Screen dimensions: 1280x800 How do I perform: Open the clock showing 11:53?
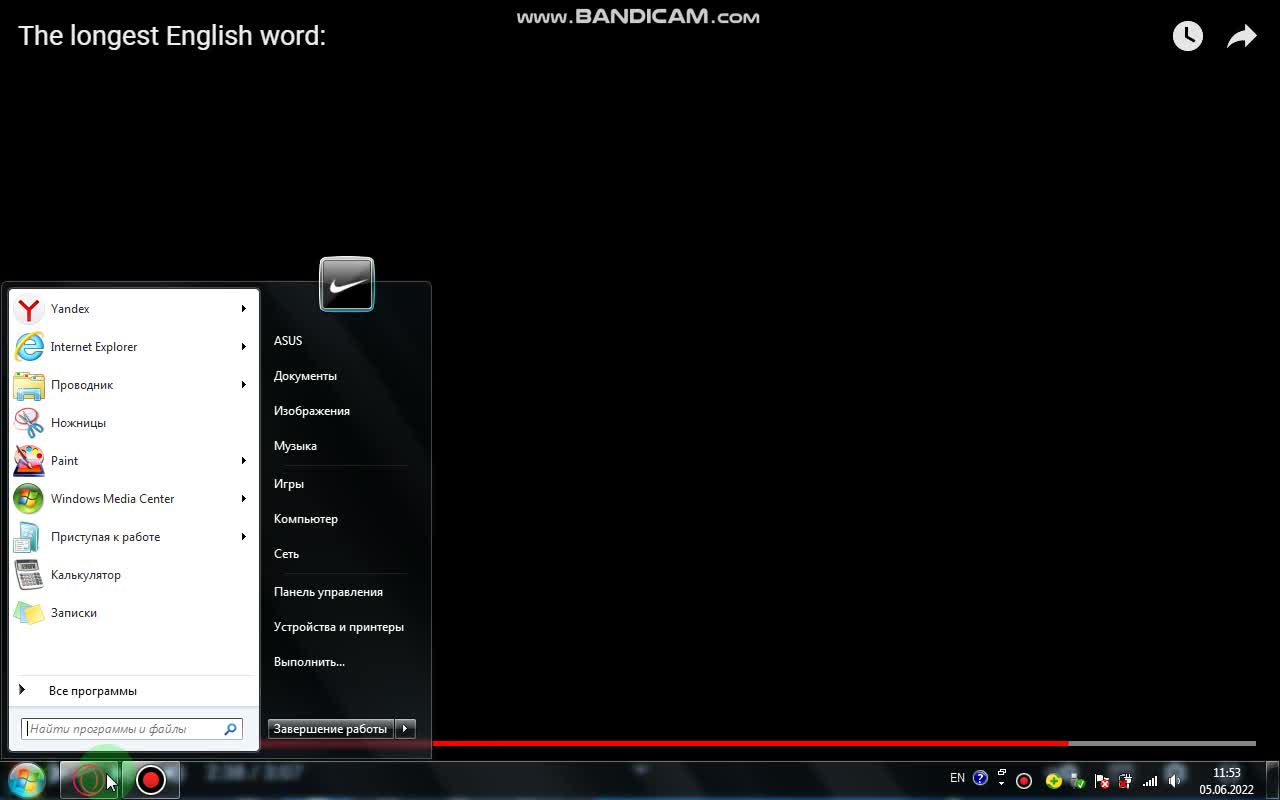1226,781
